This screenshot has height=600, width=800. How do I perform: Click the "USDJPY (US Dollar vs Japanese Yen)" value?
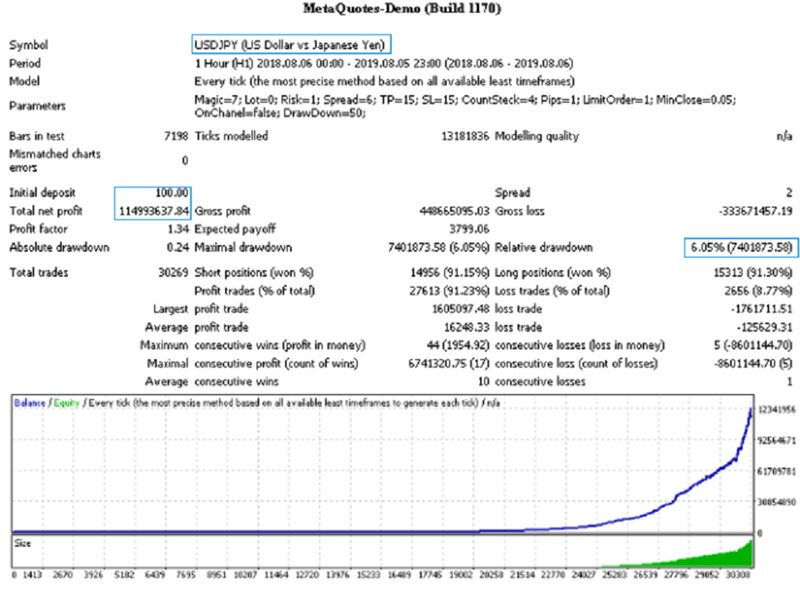coord(290,45)
